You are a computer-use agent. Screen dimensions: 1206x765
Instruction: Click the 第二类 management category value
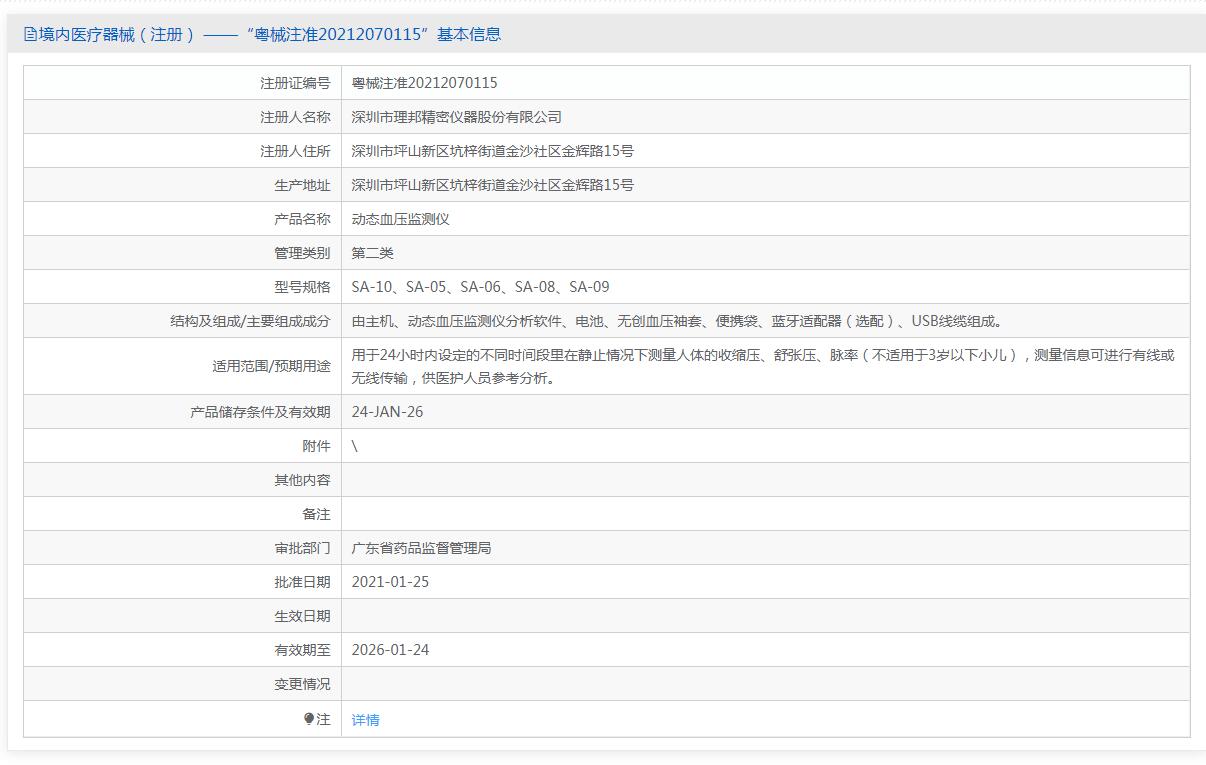(x=372, y=253)
